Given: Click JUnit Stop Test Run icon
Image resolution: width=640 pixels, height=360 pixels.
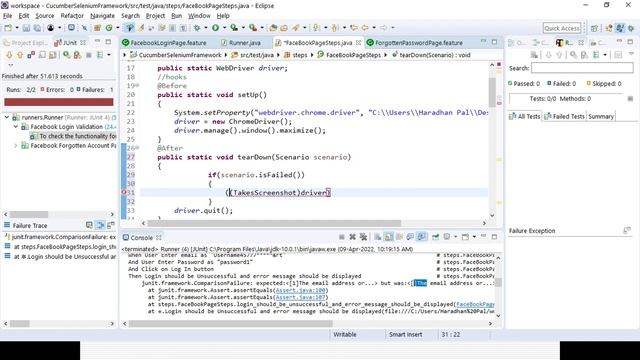Looking at the screenshot, I should 89,55.
